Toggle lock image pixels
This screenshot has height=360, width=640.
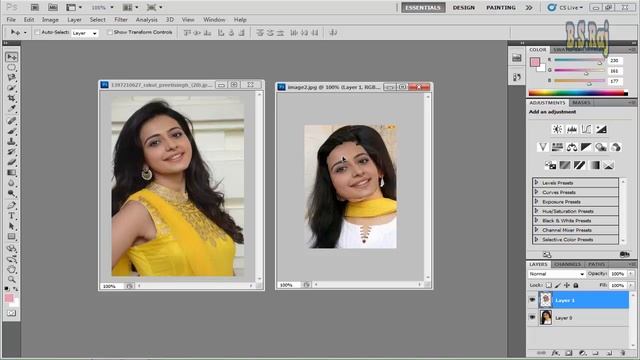(558, 285)
